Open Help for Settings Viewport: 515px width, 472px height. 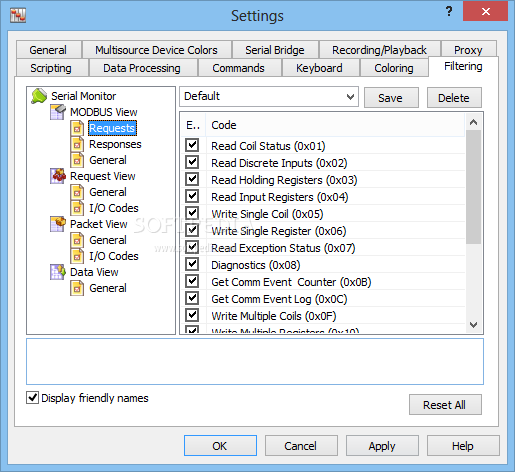point(463,446)
